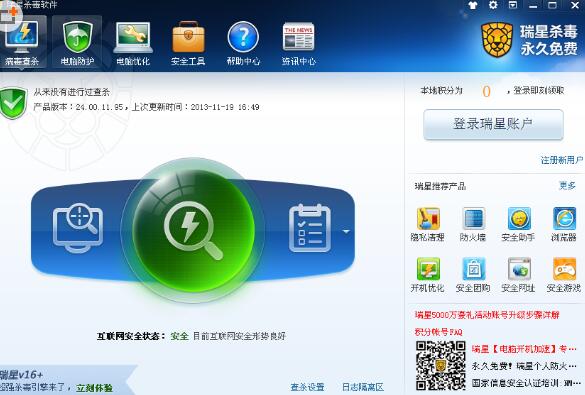
Task: Open settings gear in title bar
Action: tap(493, 5)
